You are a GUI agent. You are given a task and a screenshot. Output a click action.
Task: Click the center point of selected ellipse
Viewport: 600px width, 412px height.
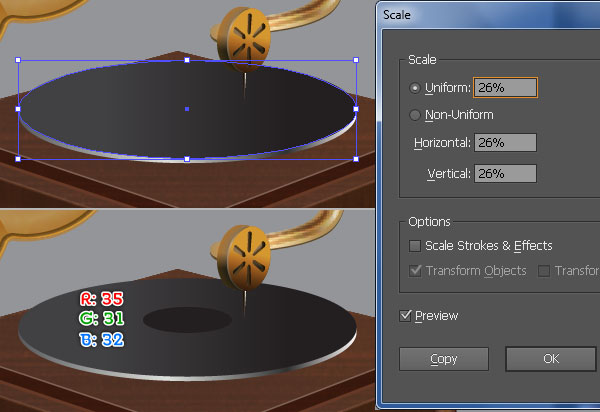[x=187, y=109]
